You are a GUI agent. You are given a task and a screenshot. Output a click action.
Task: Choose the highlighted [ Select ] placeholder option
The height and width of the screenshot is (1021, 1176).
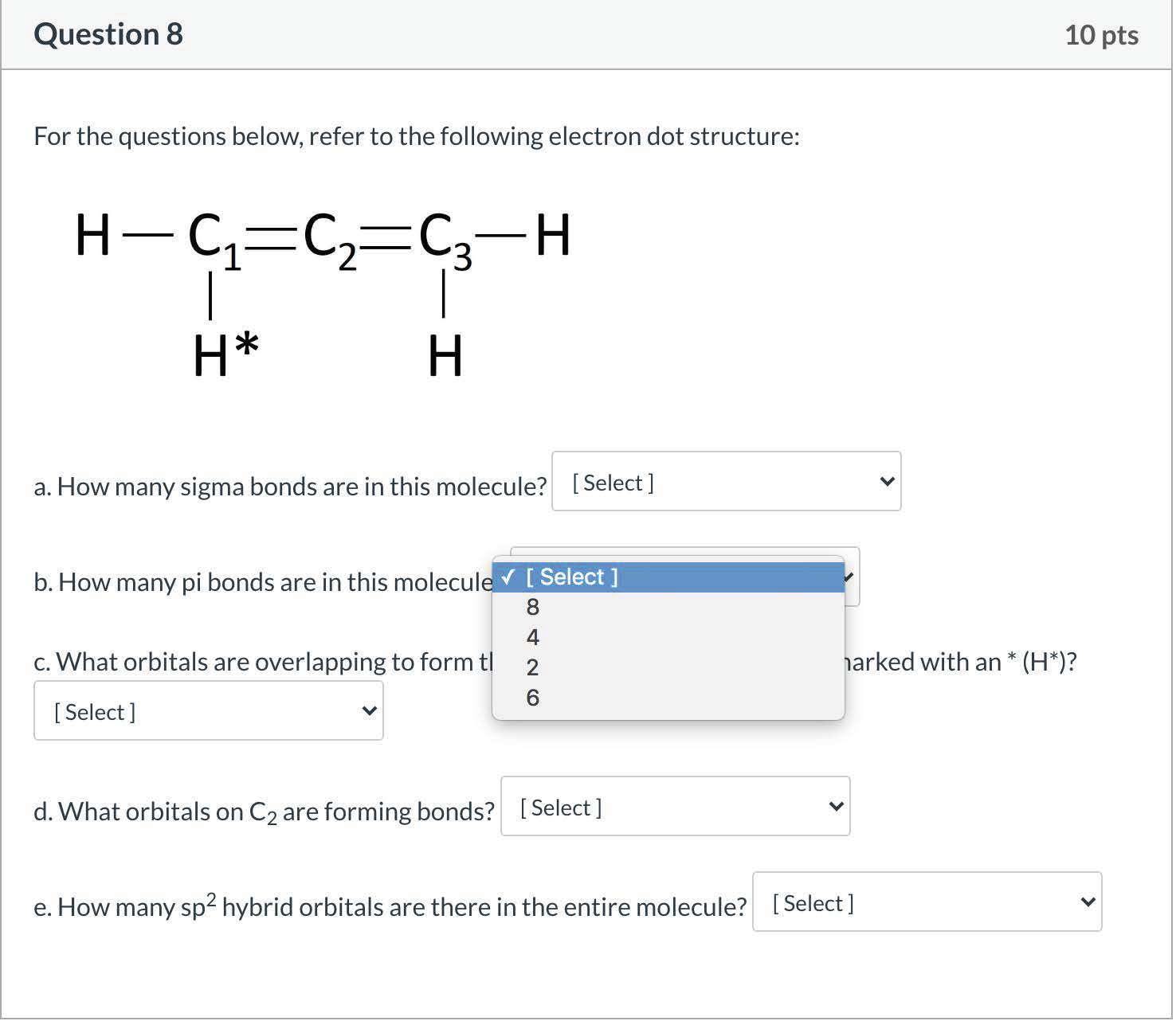click(668, 577)
